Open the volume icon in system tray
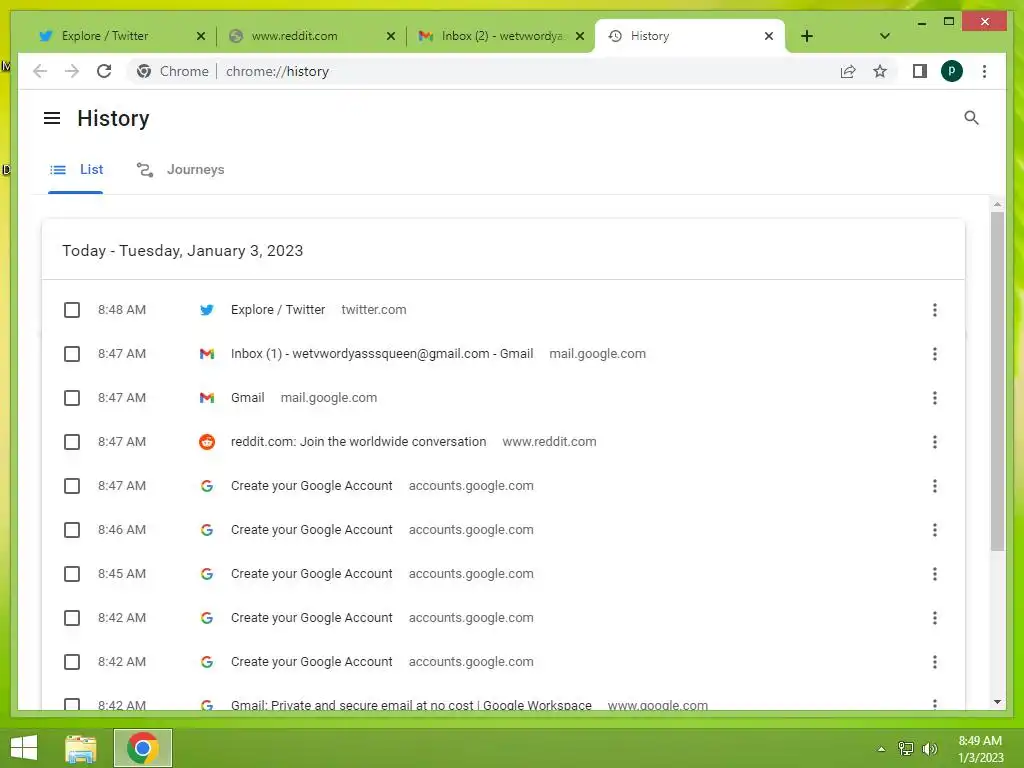This screenshot has width=1024, height=768. 929,748
